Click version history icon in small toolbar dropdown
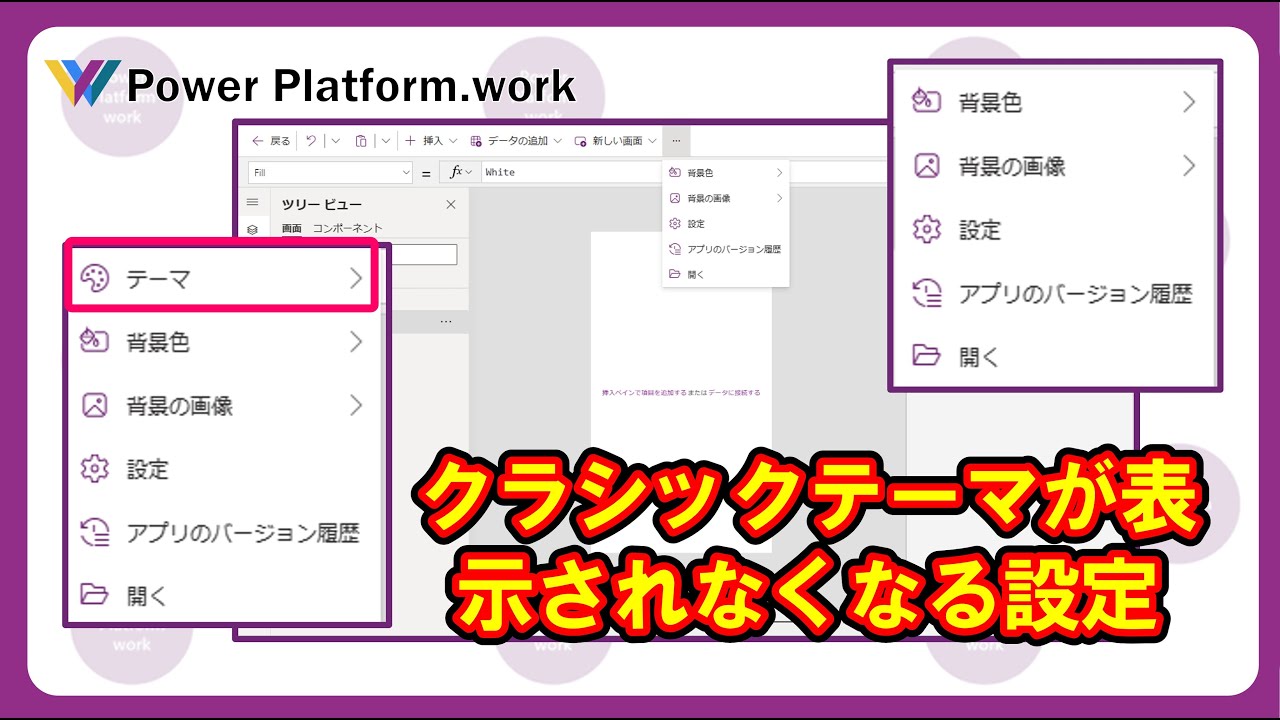1280x720 pixels. (675, 249)
